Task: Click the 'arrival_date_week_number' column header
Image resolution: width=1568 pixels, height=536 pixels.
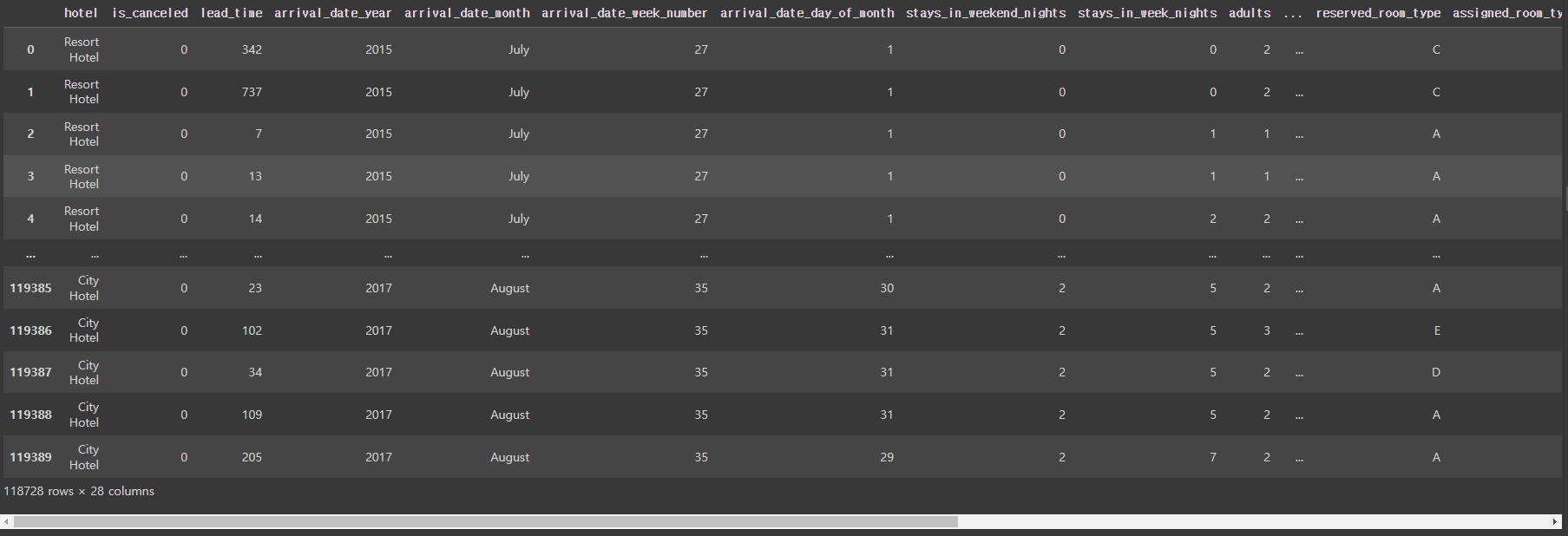Action: coord(625,13)
